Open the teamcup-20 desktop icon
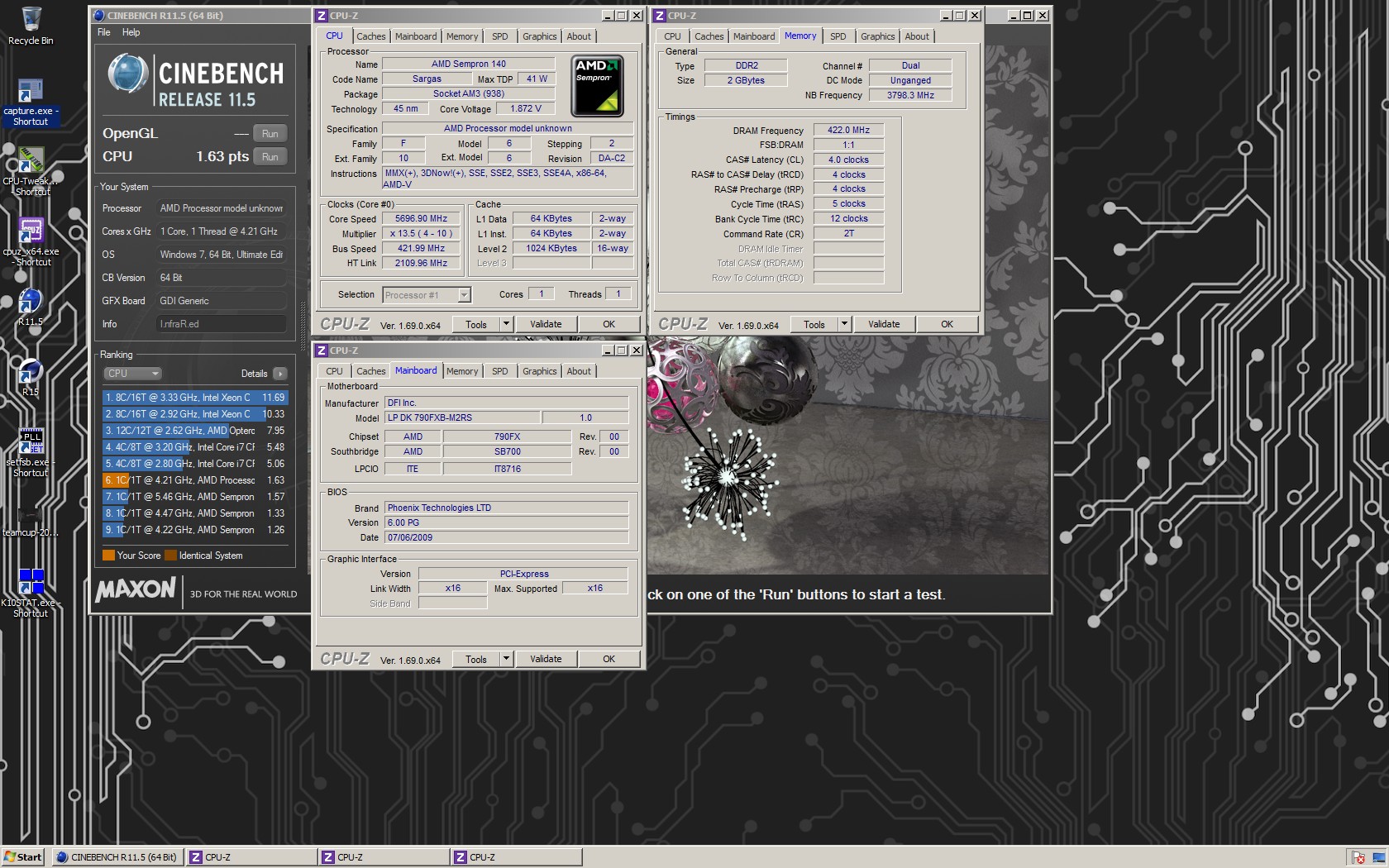 pyautogui.click(x=31, y=519)
